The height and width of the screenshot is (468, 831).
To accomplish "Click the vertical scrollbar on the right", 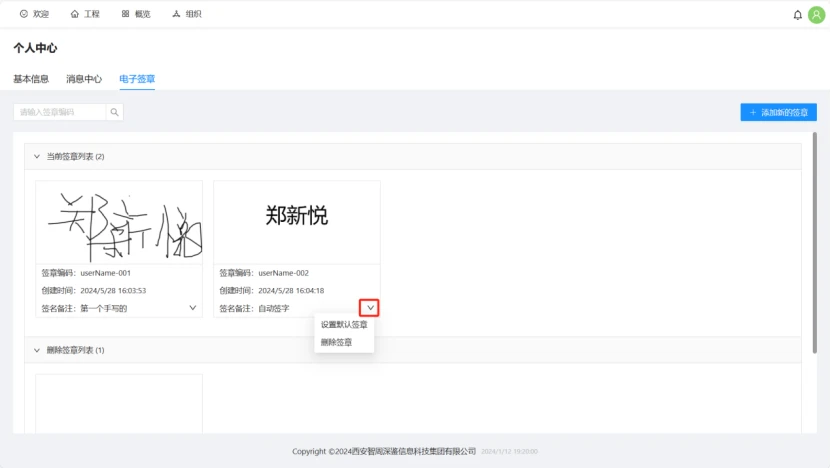I will tap(815, 243).
